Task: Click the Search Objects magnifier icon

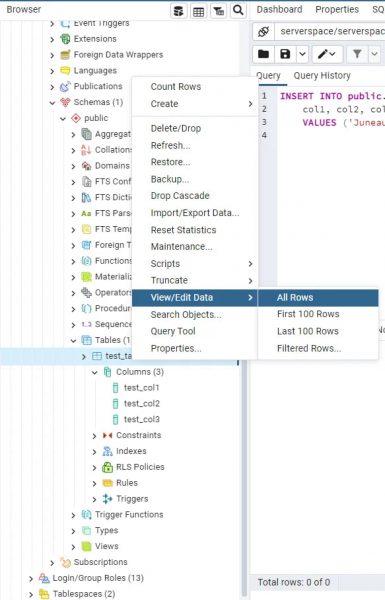Action: (238, 11)
